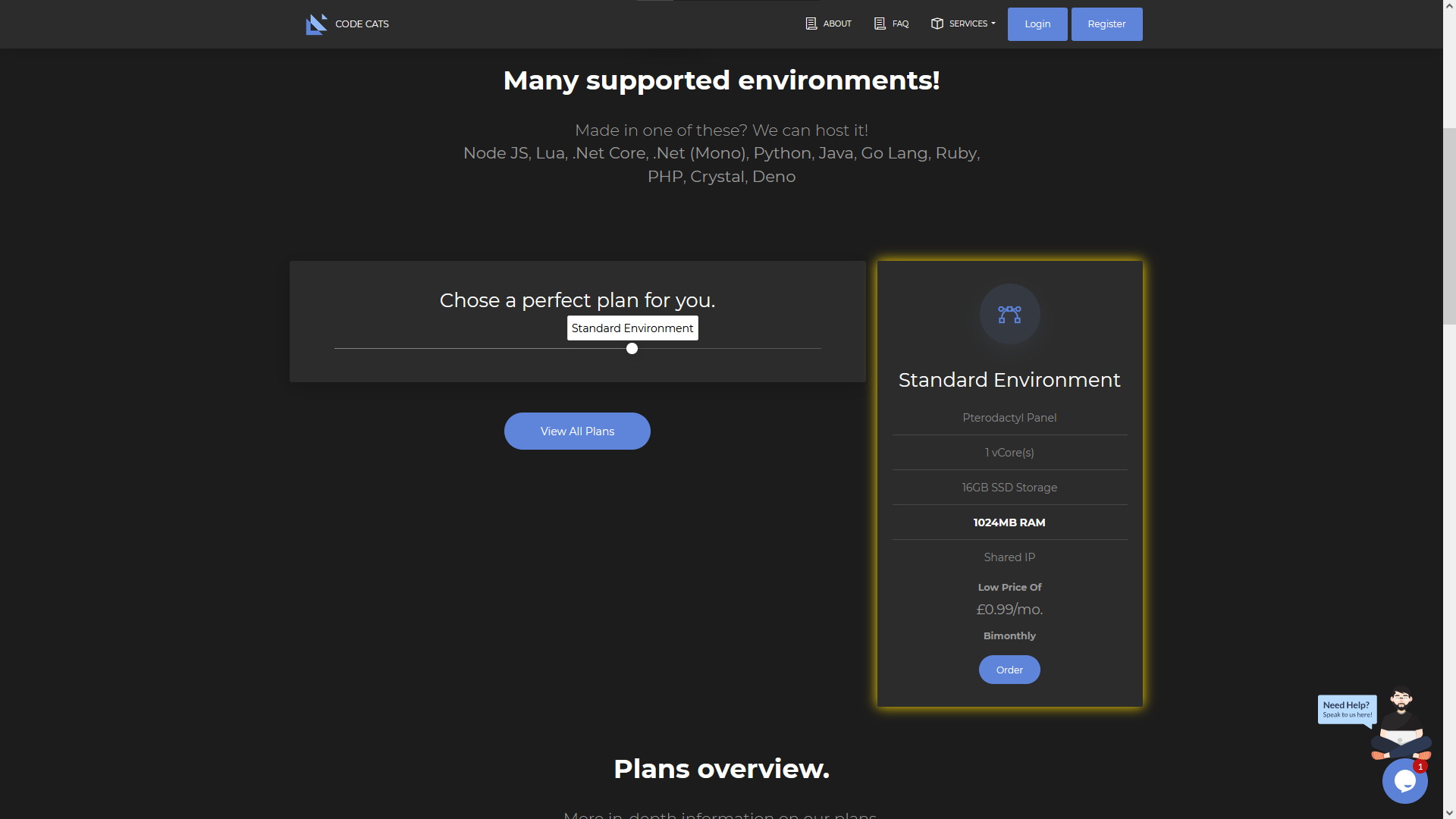Image resolution: width=1456 pixels, height=819 pixels.
Task: Click the View All Plans button
Action: pos(577,431)
